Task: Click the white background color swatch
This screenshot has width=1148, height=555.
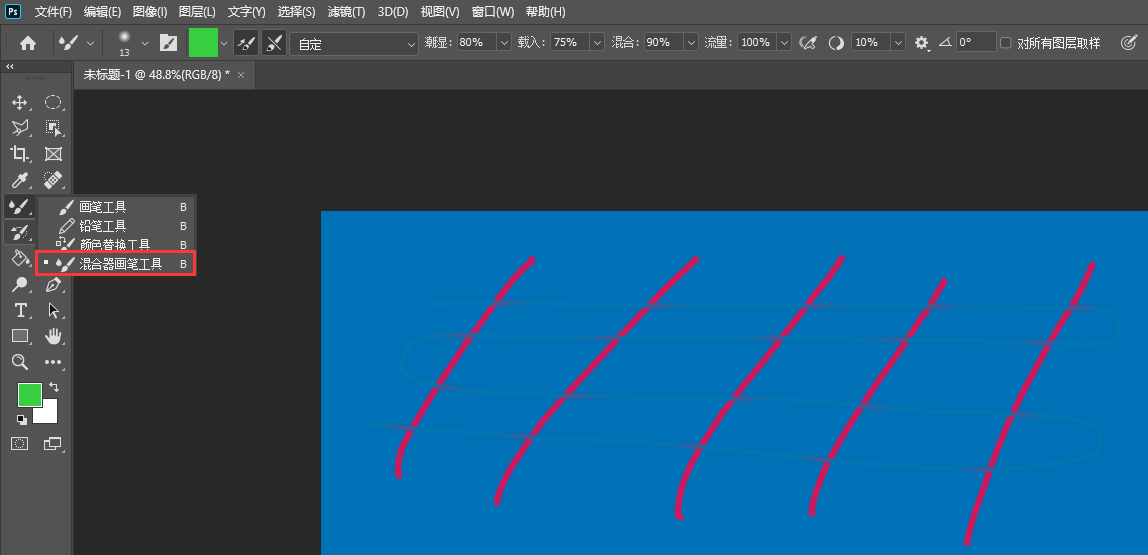Action: tap(48, 414)
